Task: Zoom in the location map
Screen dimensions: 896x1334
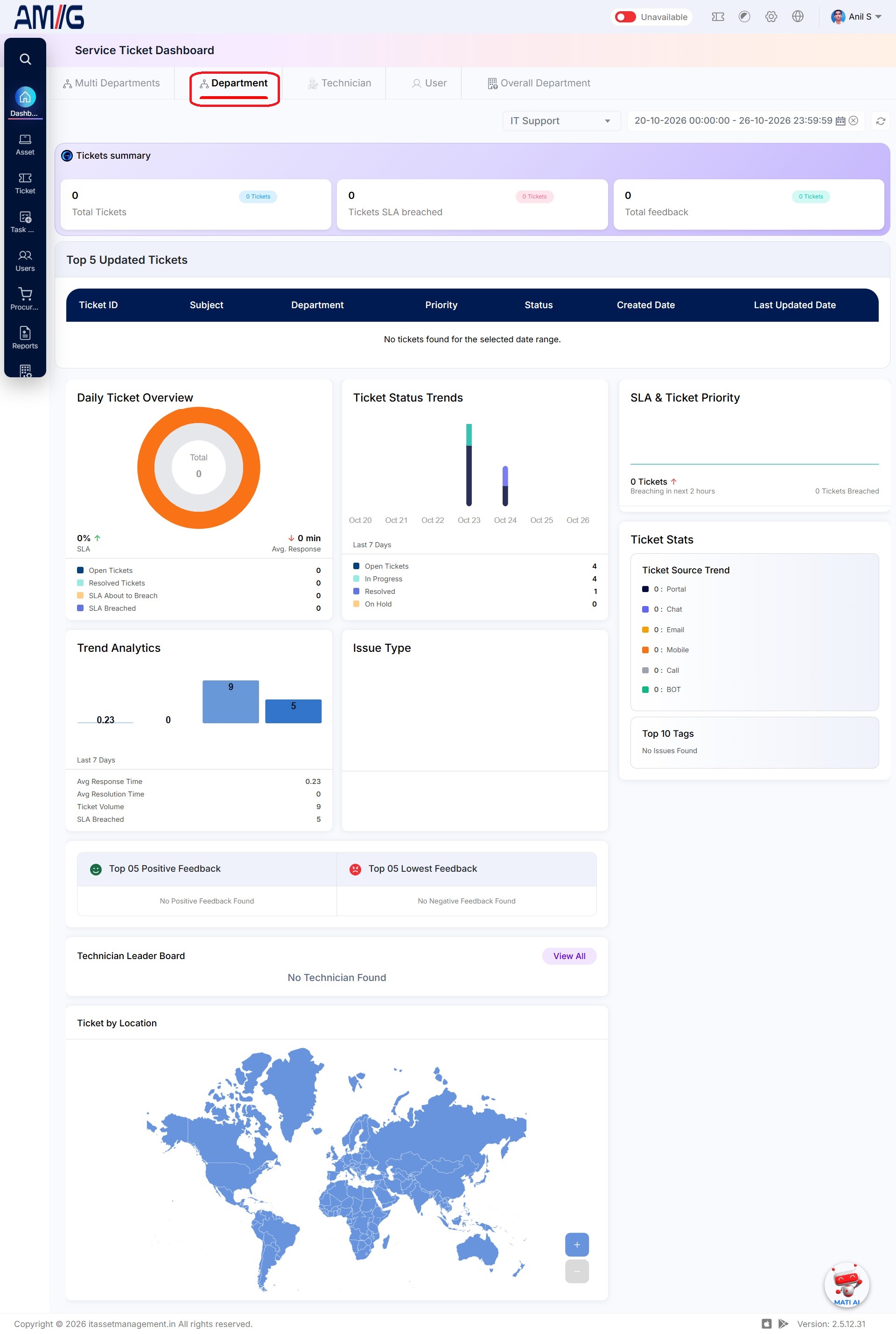Action: tap(577, 1244)
